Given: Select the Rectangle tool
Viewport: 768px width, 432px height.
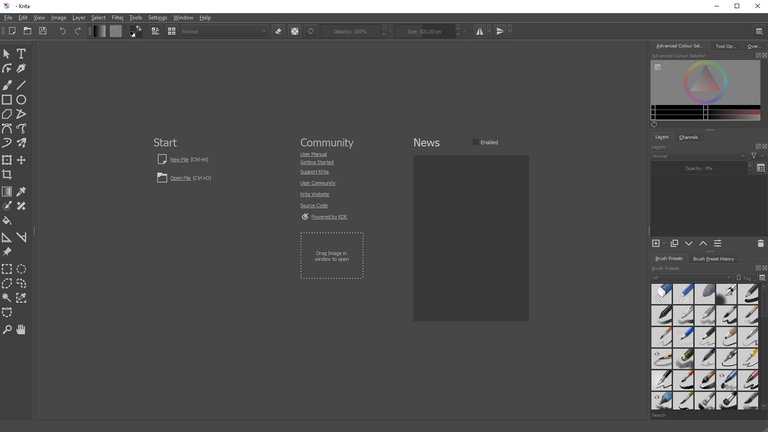Looking at the screenshot, I should tap(7, 100).
